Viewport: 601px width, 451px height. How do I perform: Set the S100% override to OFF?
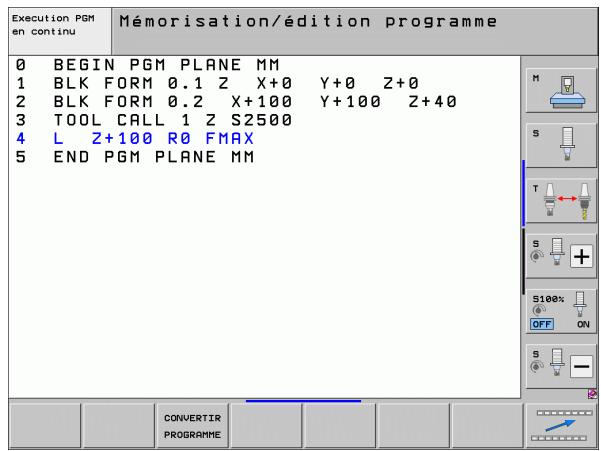click(542, 324)
